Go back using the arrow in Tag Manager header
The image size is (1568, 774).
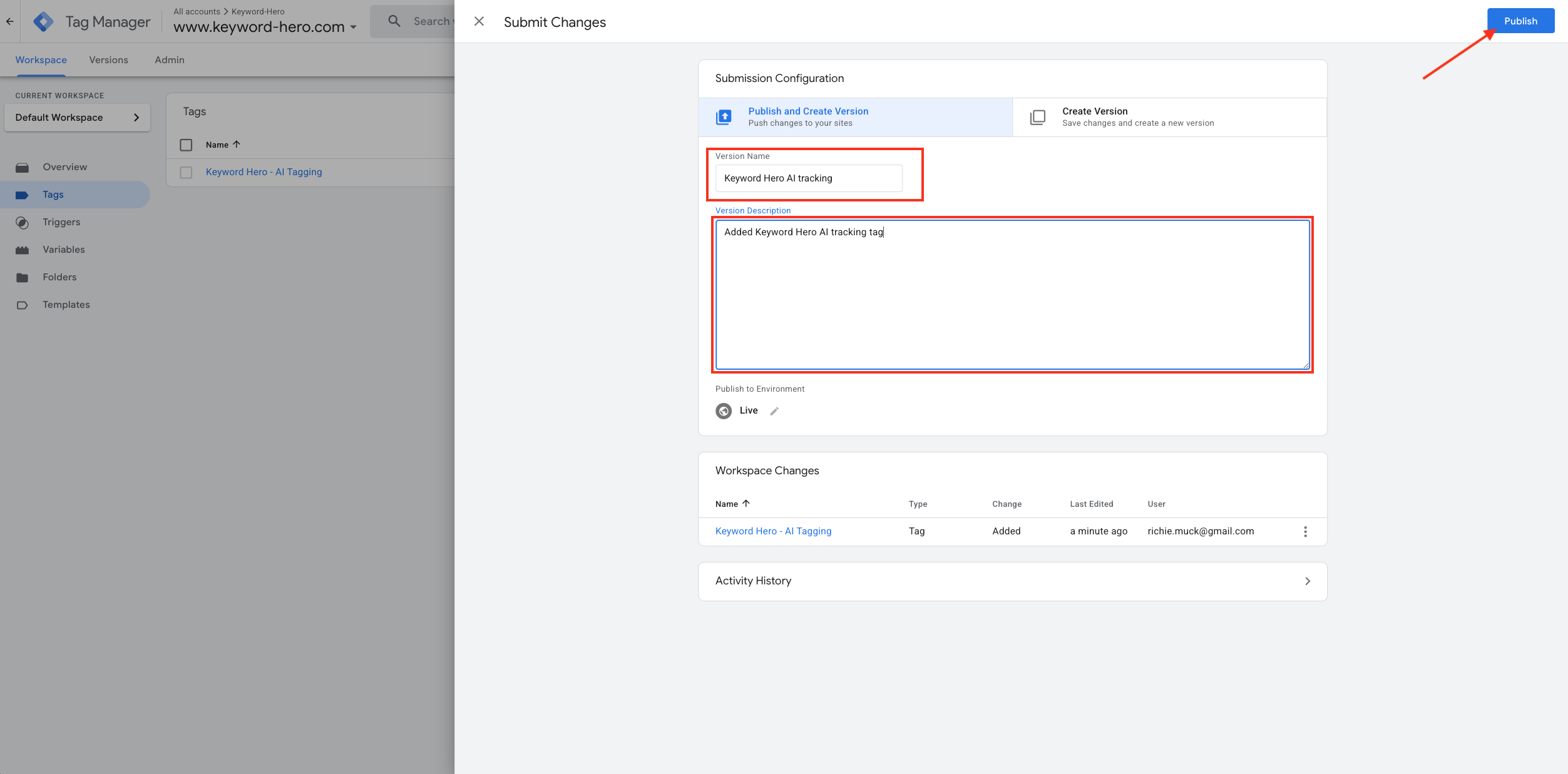click(x=10, y=21)
